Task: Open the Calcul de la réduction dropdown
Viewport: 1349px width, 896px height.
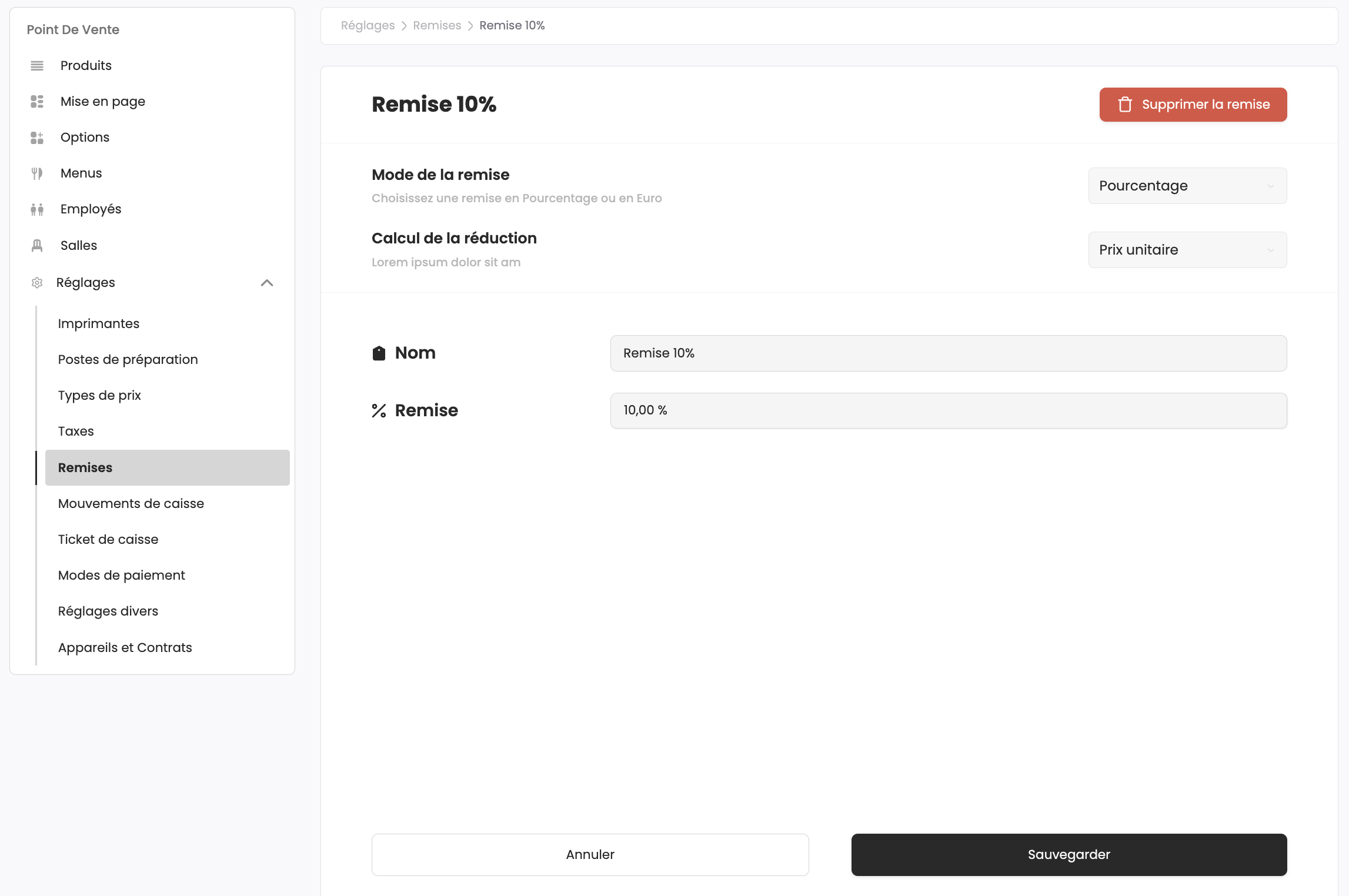Action: tap(1187, 249)
